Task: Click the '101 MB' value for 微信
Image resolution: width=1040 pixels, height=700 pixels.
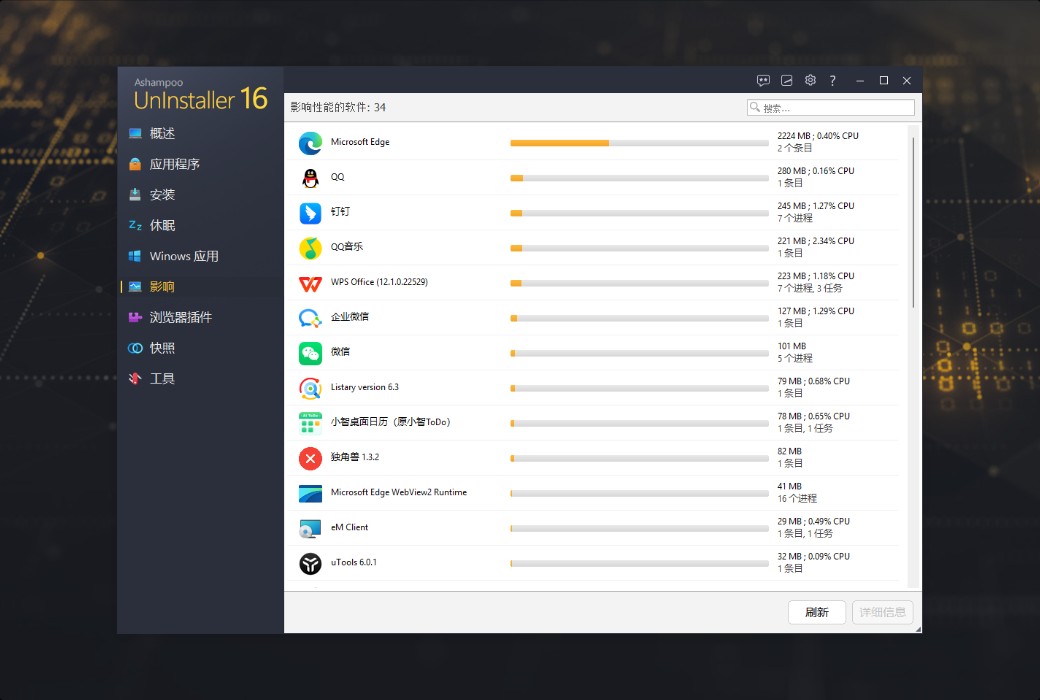Action: 791,346
